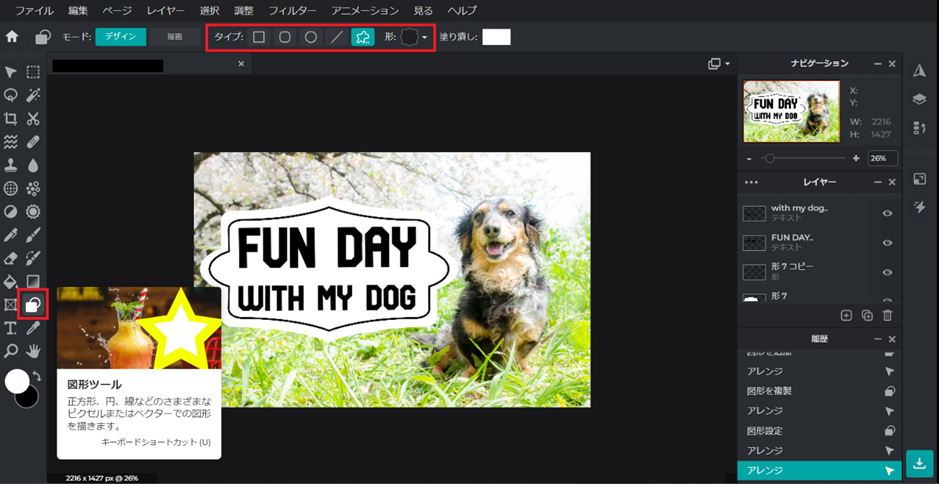Open the 調整 menu
Image resolution: width=939 pixels, height=484 pixels.
[244, 11]
